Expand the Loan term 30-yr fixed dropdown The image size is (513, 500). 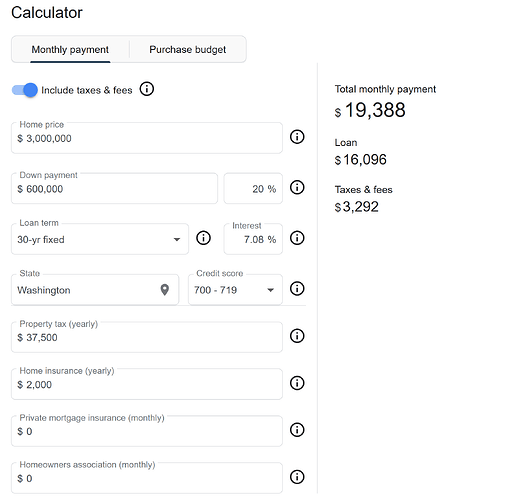tap(100, 239)
